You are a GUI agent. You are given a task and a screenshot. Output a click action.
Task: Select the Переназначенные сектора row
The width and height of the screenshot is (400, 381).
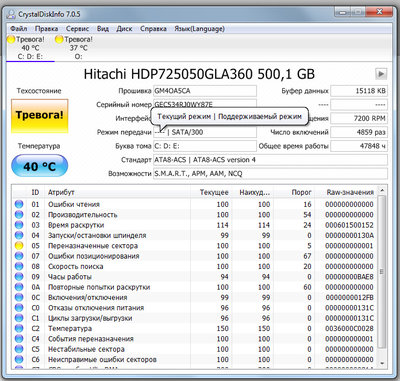tap(195, 246)
